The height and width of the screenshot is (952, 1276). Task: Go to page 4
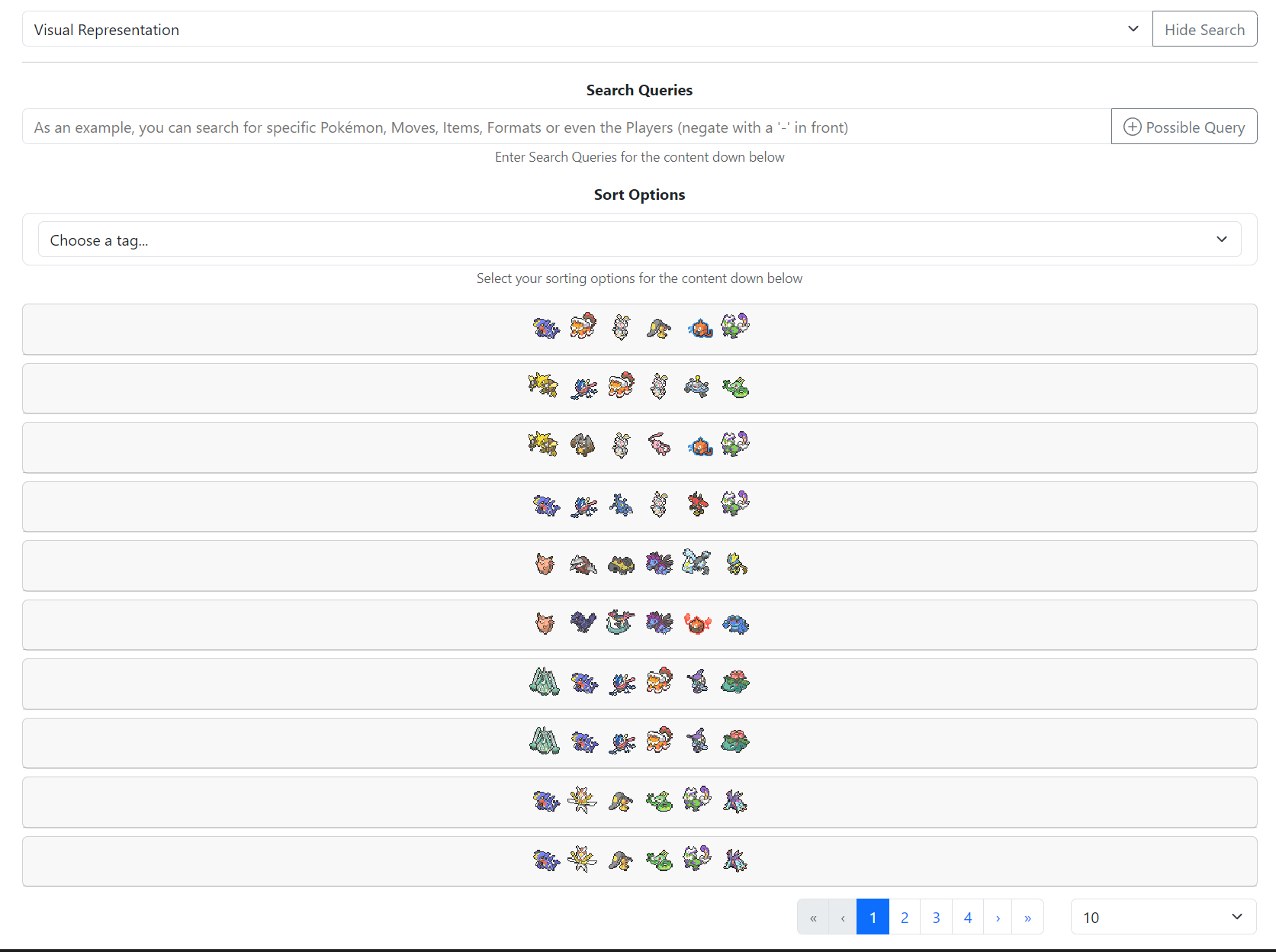click(968, 917)
